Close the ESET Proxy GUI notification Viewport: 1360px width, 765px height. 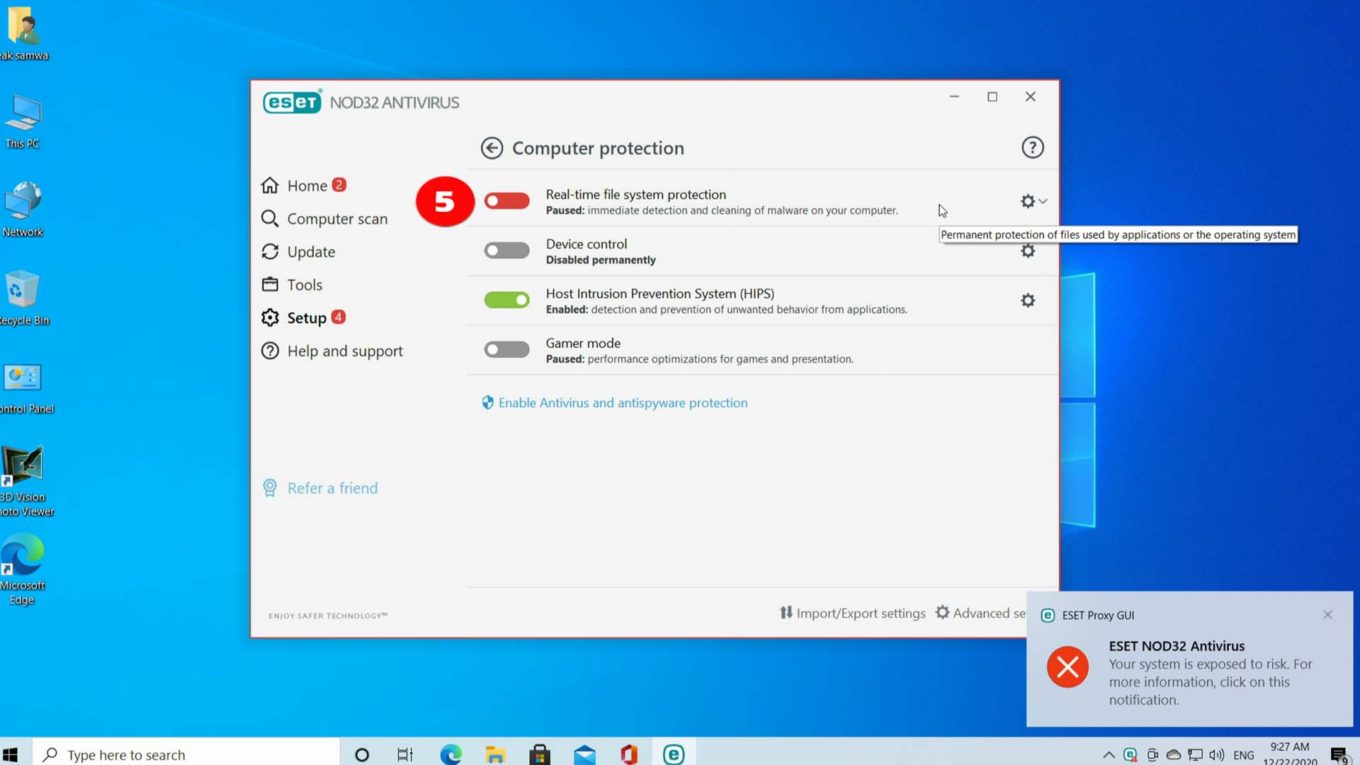[1327, 615]
